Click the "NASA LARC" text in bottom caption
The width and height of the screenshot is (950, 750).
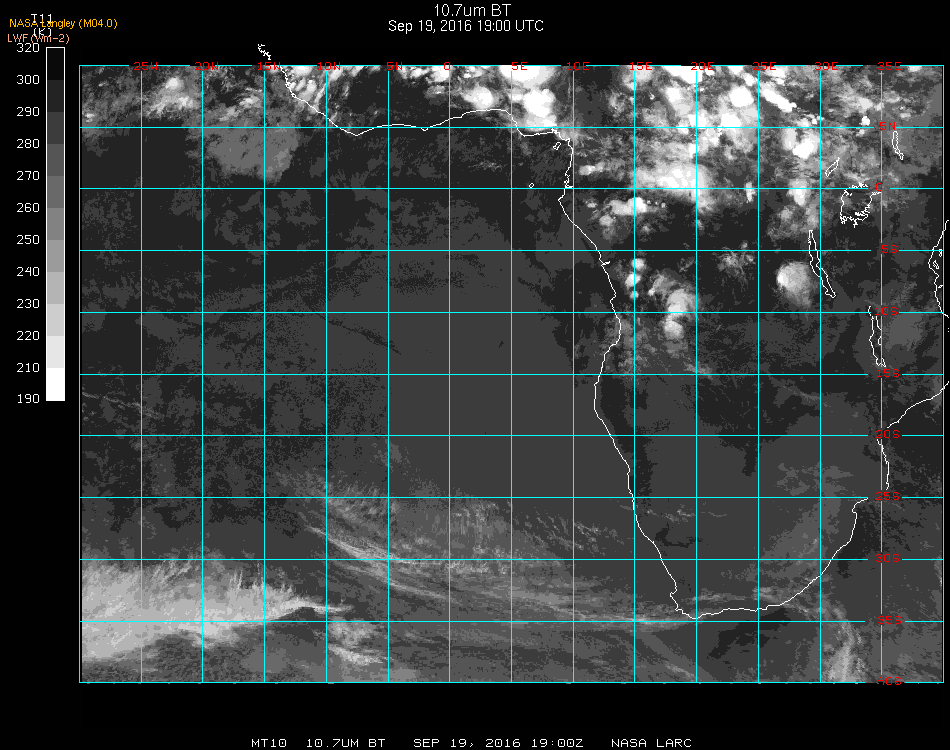[x=651, y=743]
